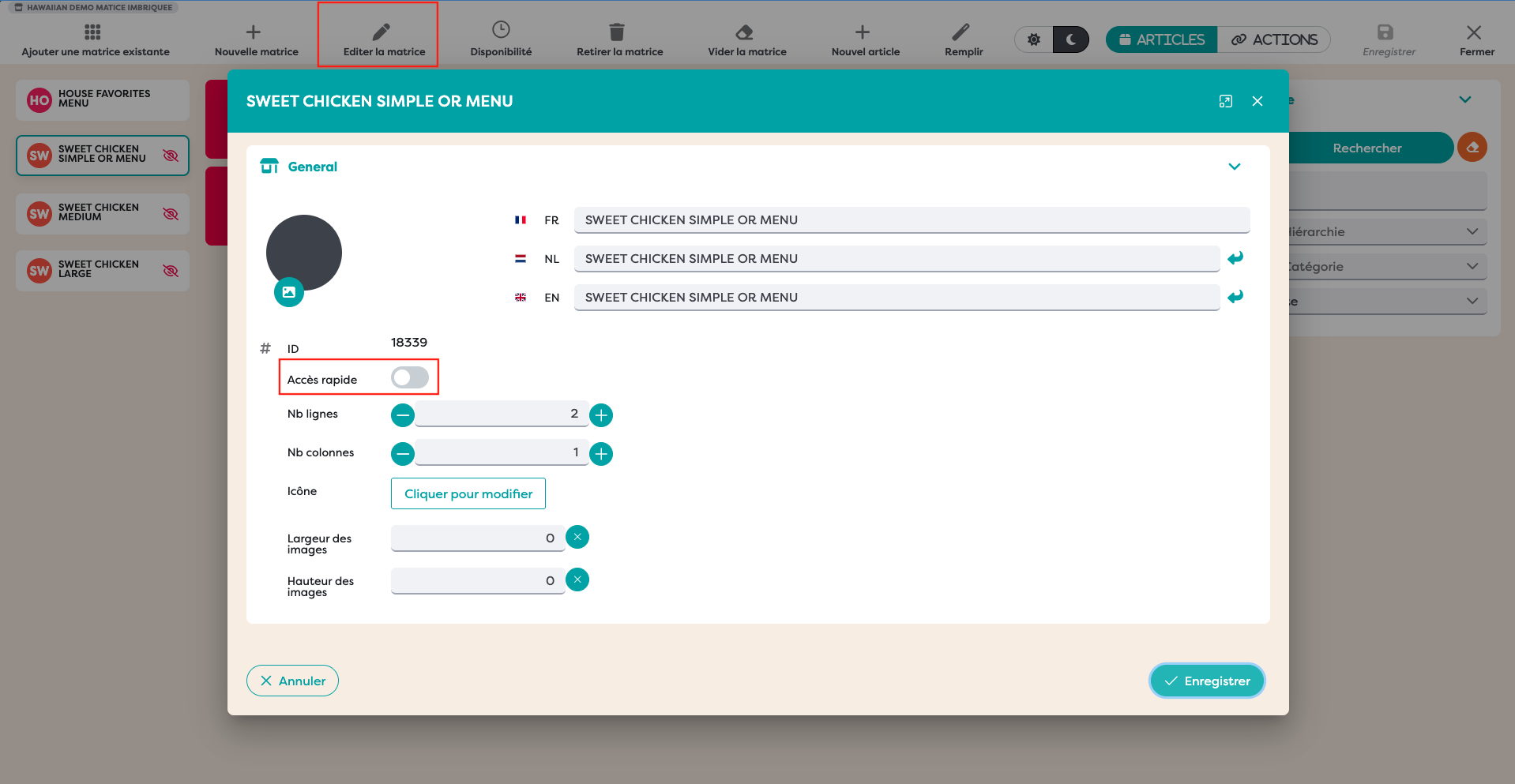Click the dark circular image placeholder
The height and width of the screenshot is (784, 1515).
[x=304, y=253]
